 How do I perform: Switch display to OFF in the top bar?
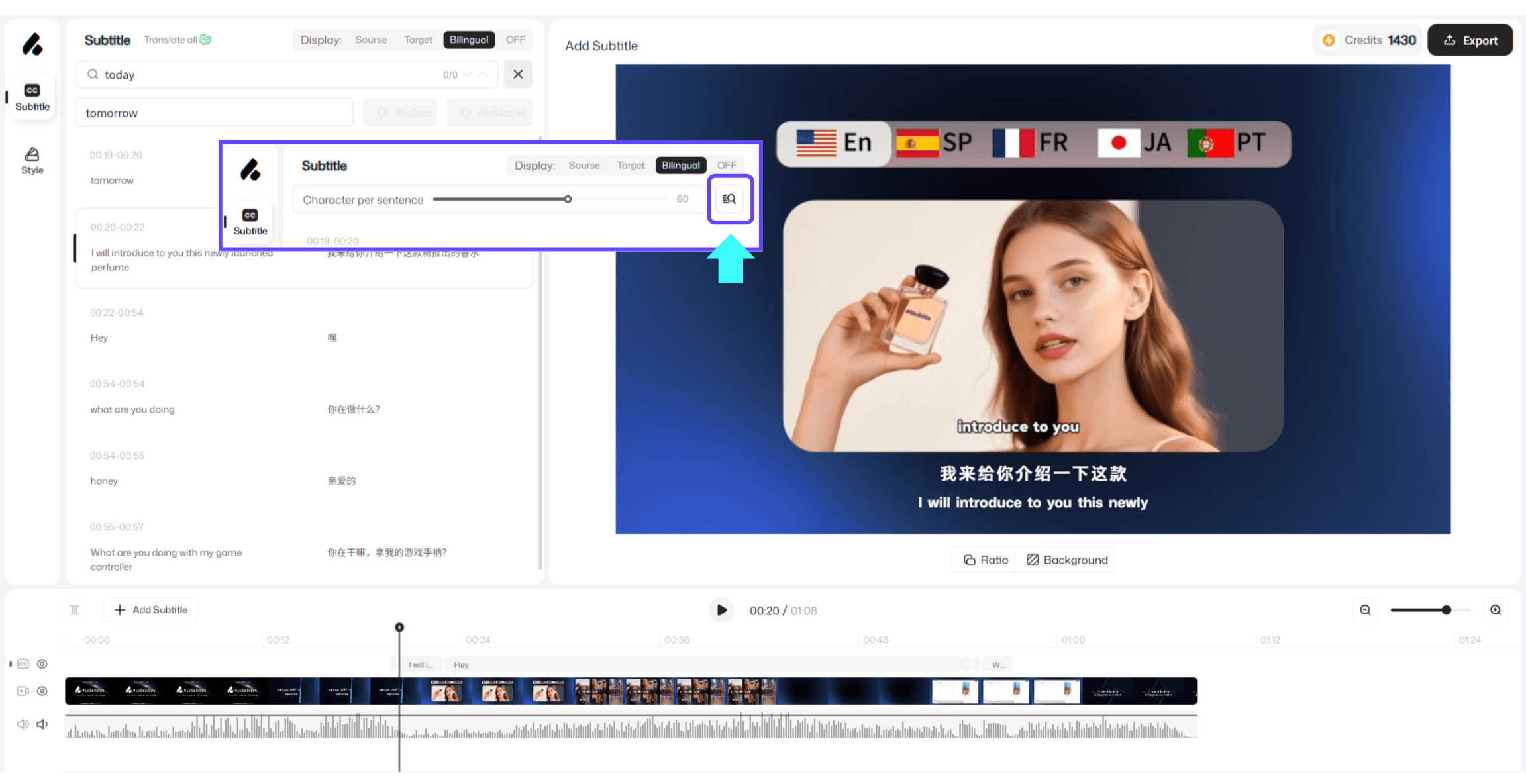515,40
